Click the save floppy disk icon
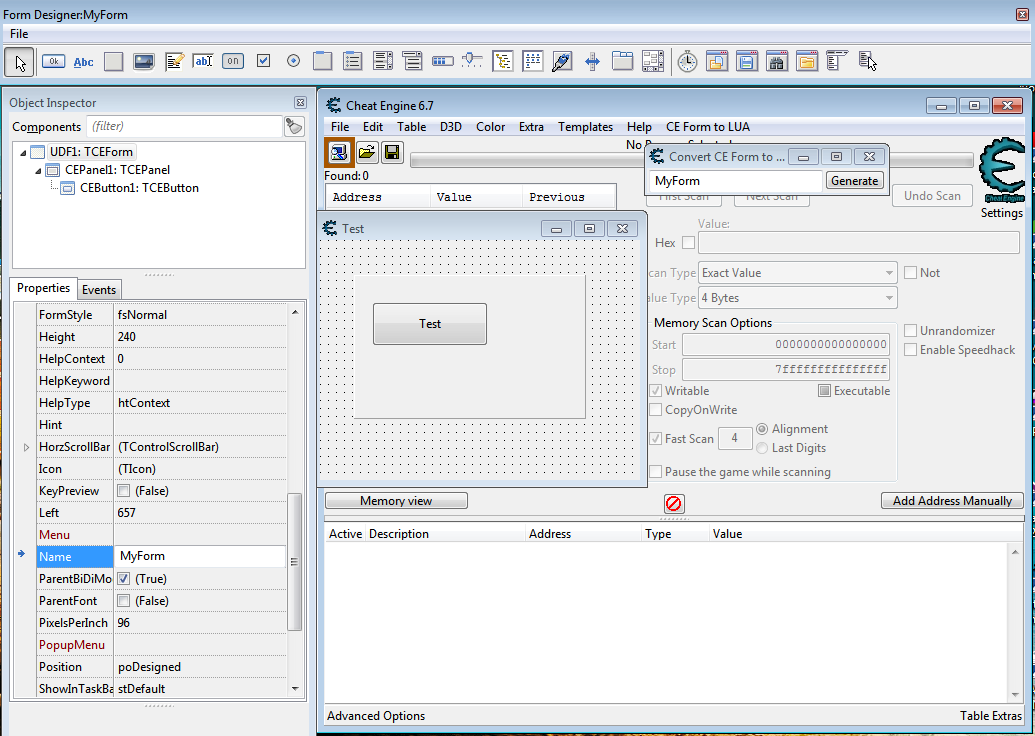Image resolution: width=1035 pixels, height=736 pixels. (392, 152)
